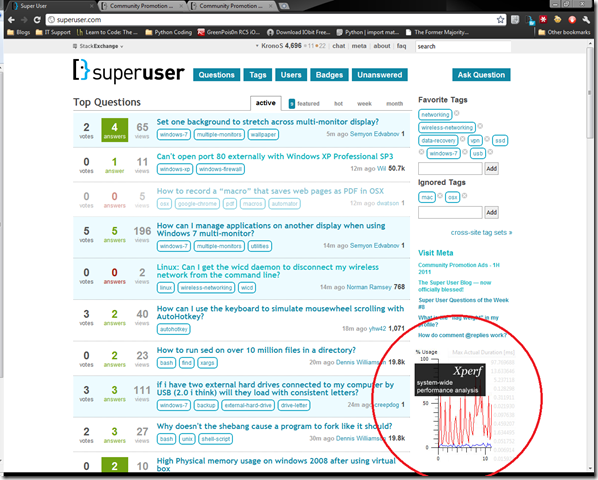598x480 pixels.
Task: Click the Ask Question button
Action: coord(481,75)
